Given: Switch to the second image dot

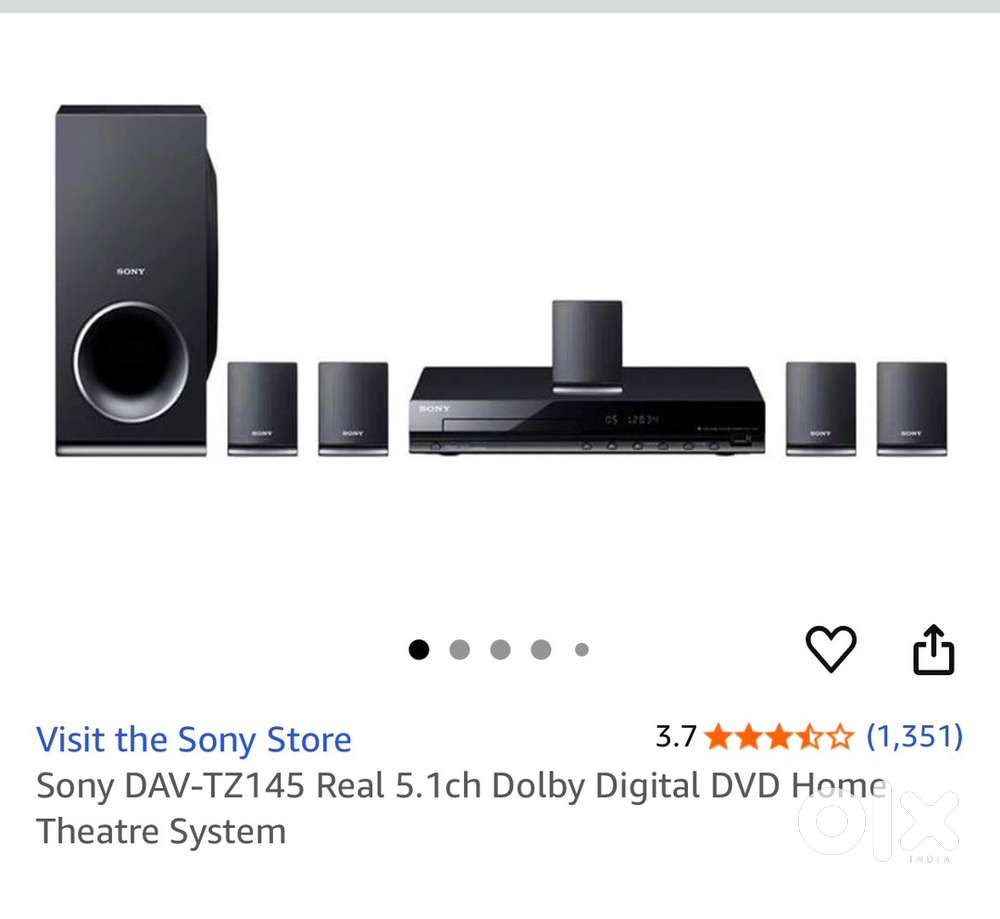Looking at the screenshot, I should point(460,650).
